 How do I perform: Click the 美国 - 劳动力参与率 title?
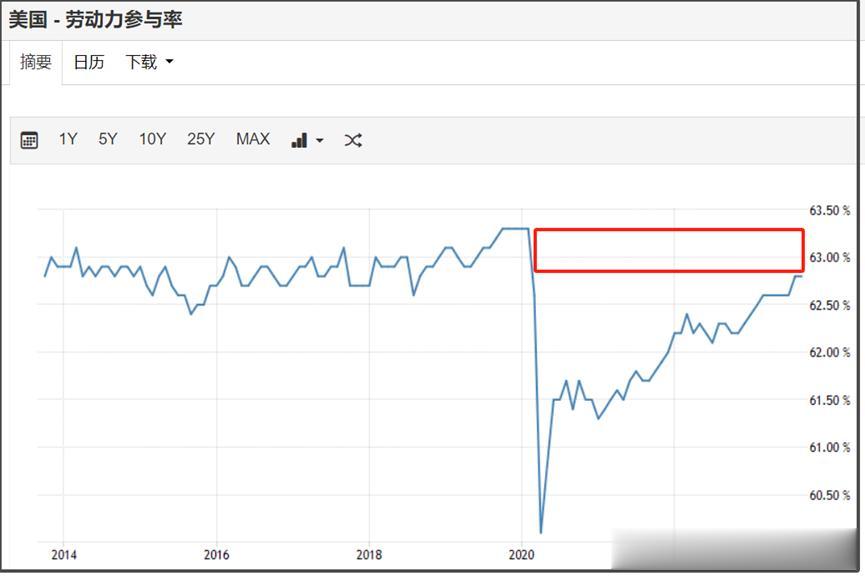[x=95, y=20]
